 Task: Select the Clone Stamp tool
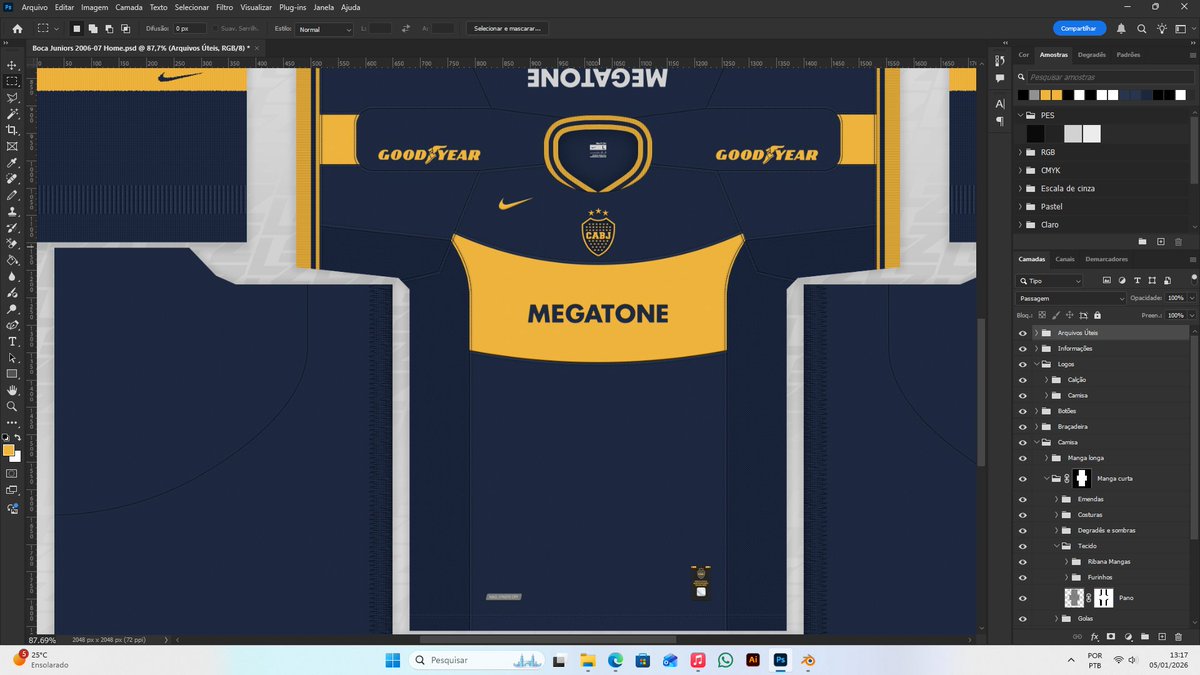point(12,211)
